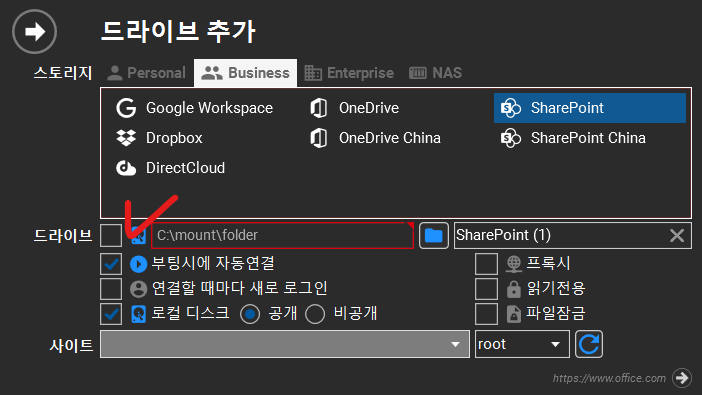The width and height of the screenshot is (702, 395).
Task: Clear the SharePoint (1) name with X
Action: click(x=677, y=235)
